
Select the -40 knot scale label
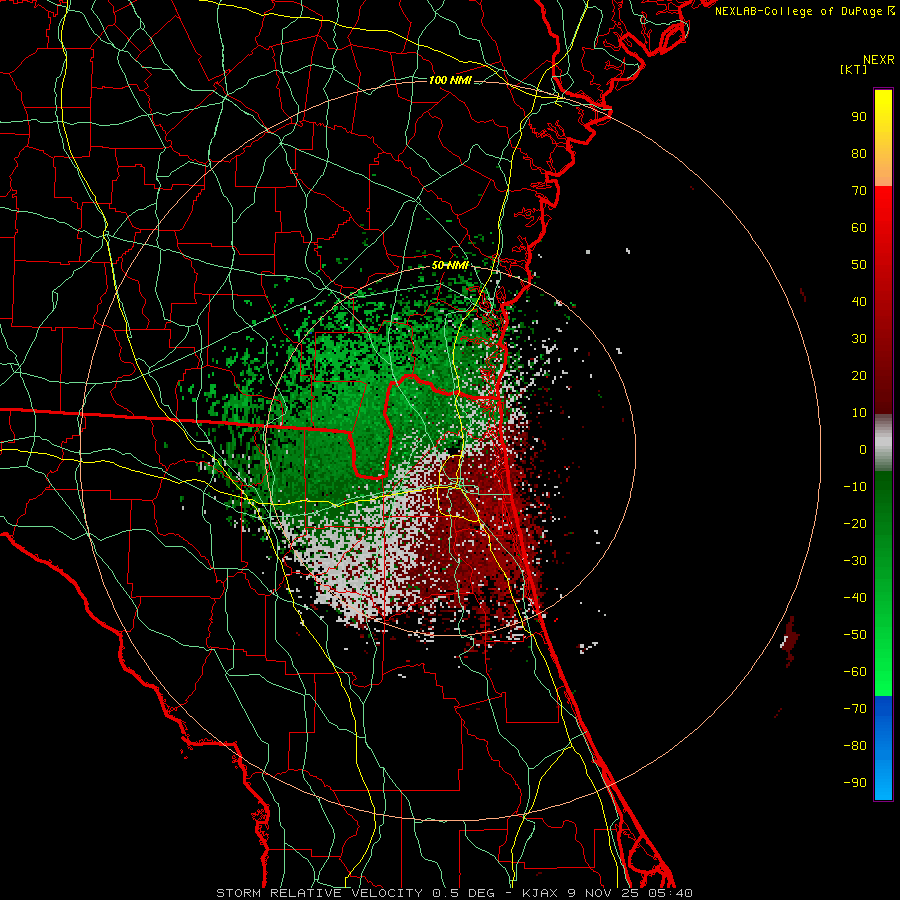tap(855, 598)
